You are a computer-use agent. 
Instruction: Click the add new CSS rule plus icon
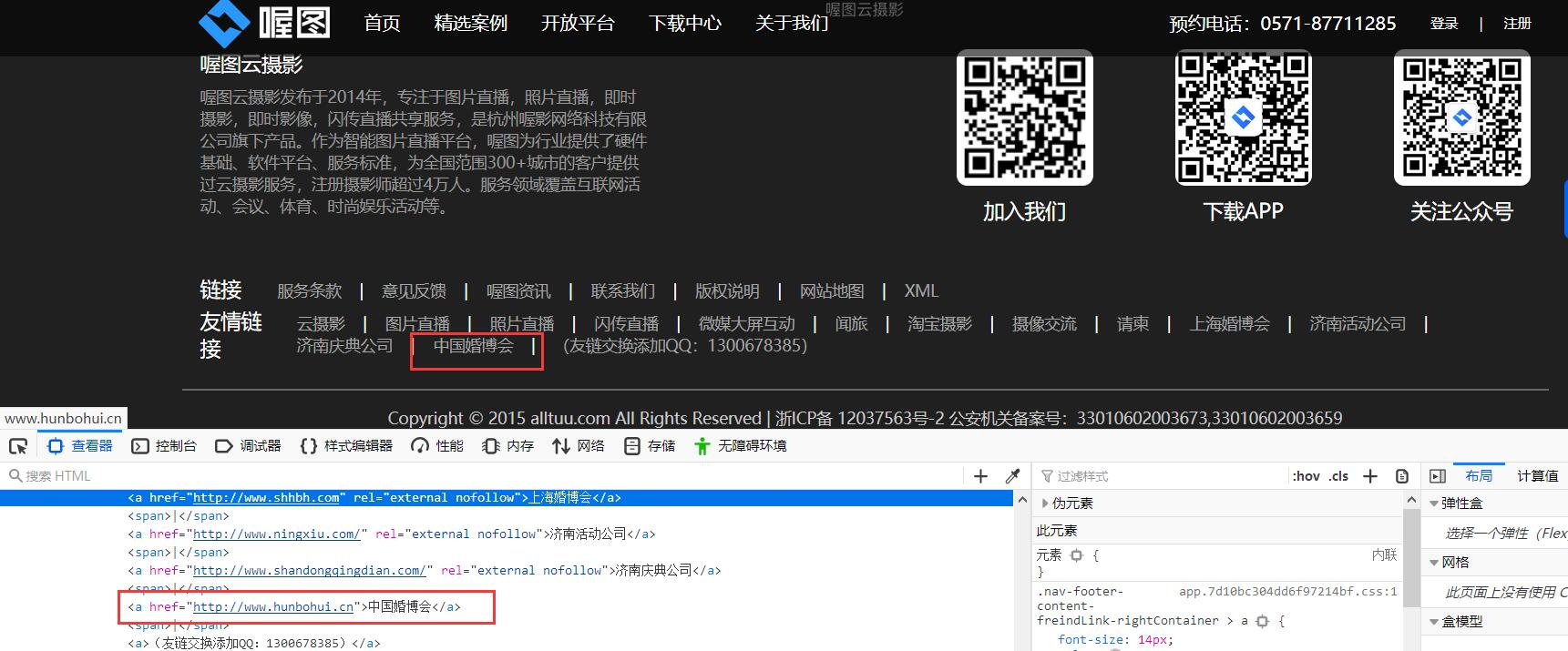coord(1369,476)
